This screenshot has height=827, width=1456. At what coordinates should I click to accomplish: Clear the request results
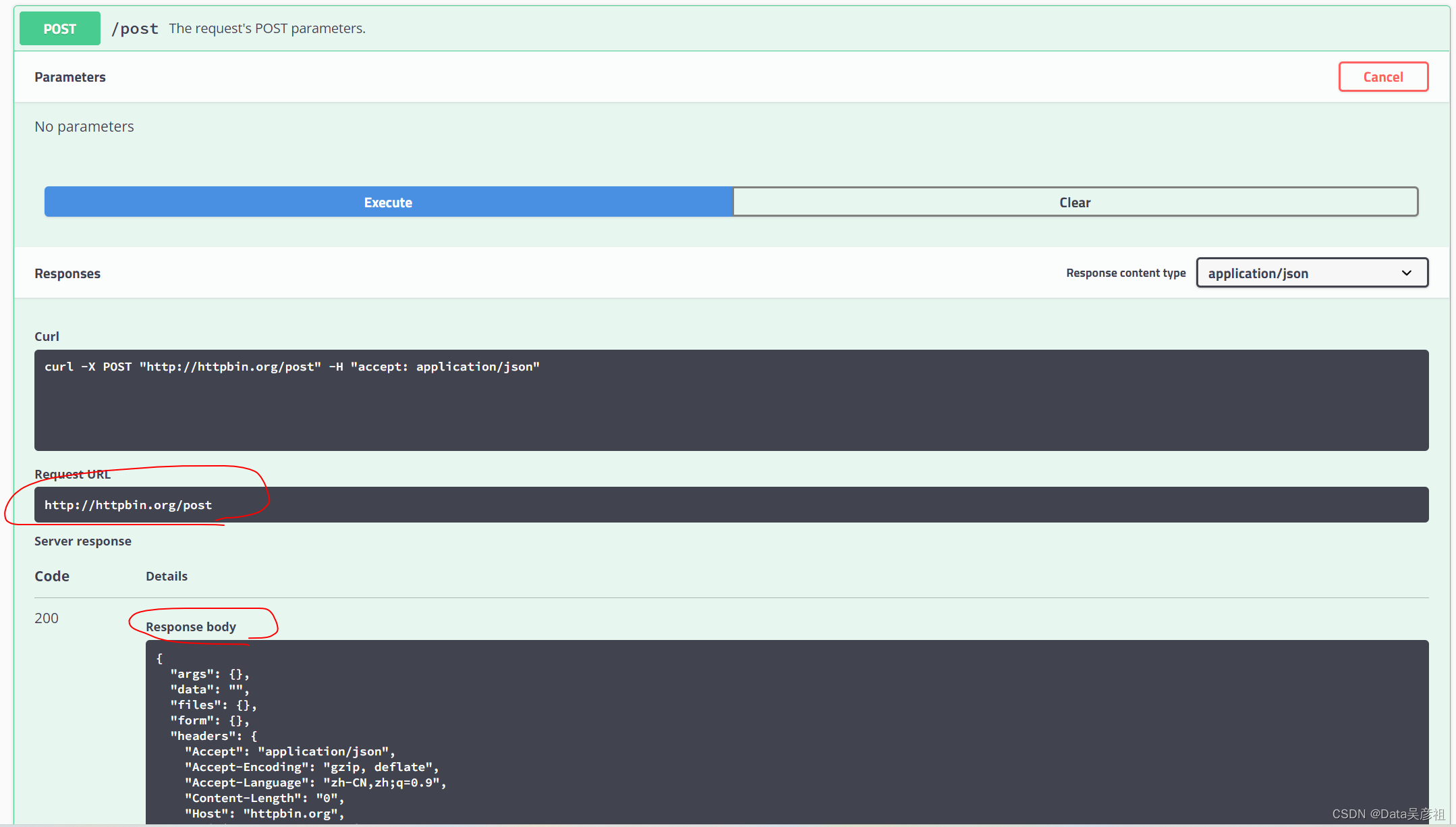click(1075, 202)
